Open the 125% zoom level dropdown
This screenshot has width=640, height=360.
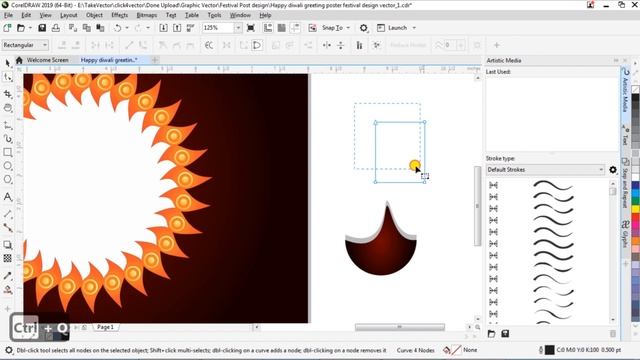(238, 28)
